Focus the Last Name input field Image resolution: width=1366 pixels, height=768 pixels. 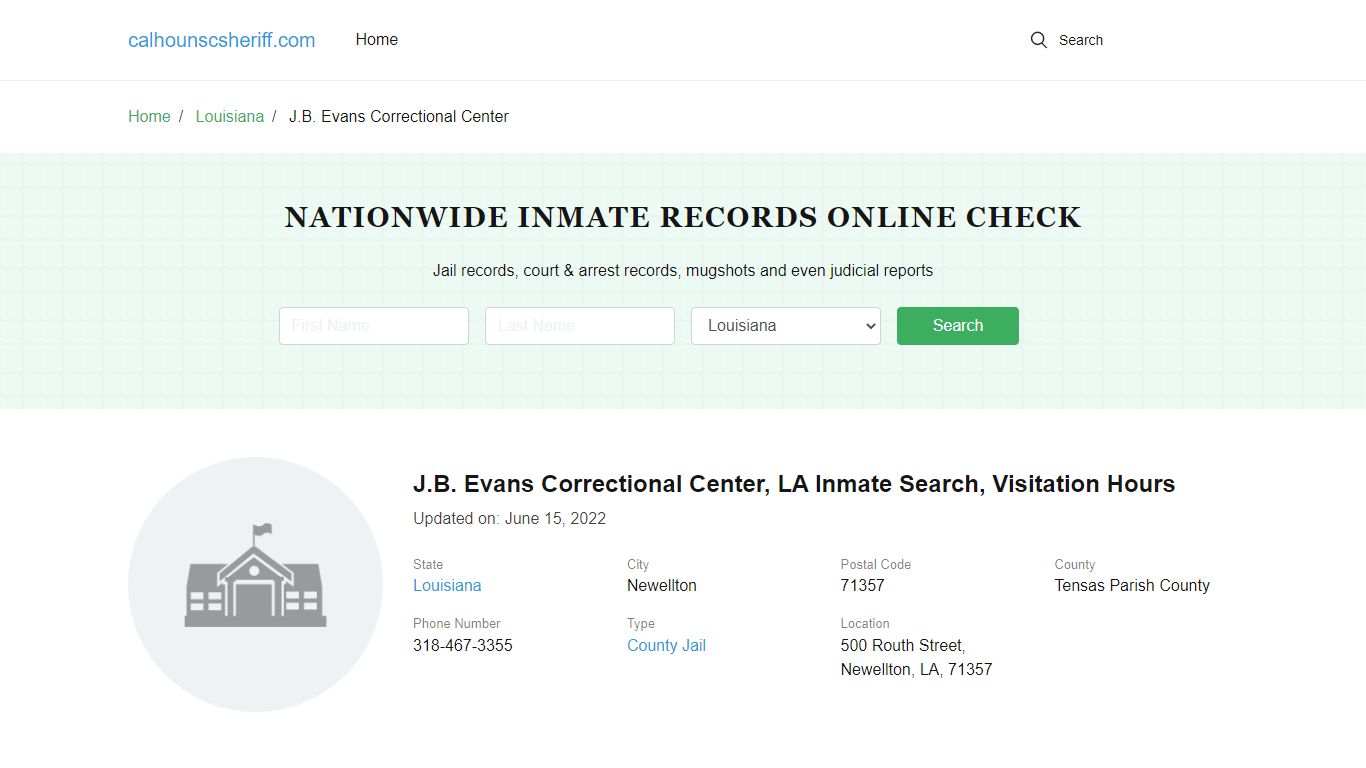pyautogui.click(x=580, y=326)
